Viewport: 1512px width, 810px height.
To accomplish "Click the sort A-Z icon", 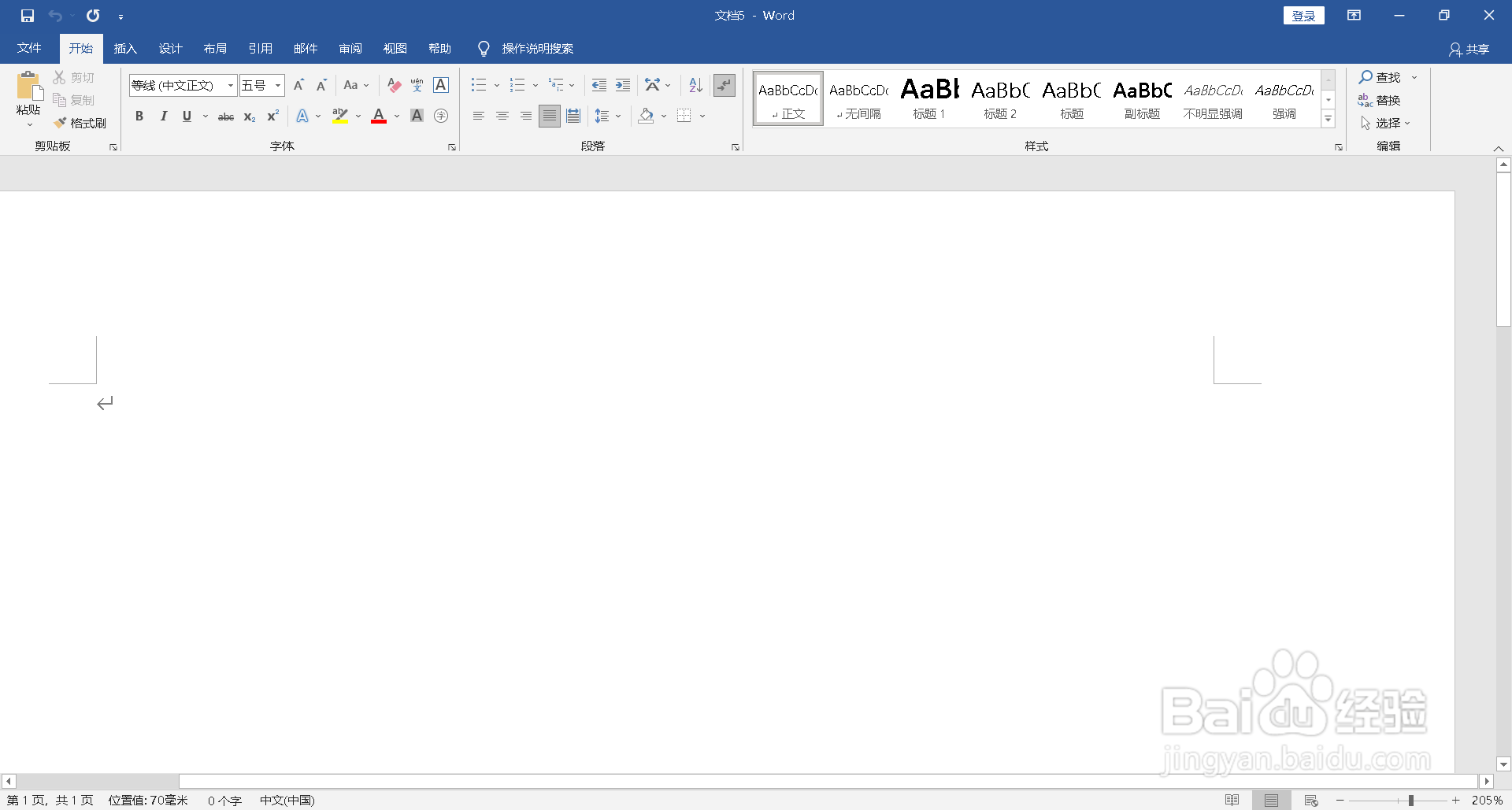I will pos(695,85).
